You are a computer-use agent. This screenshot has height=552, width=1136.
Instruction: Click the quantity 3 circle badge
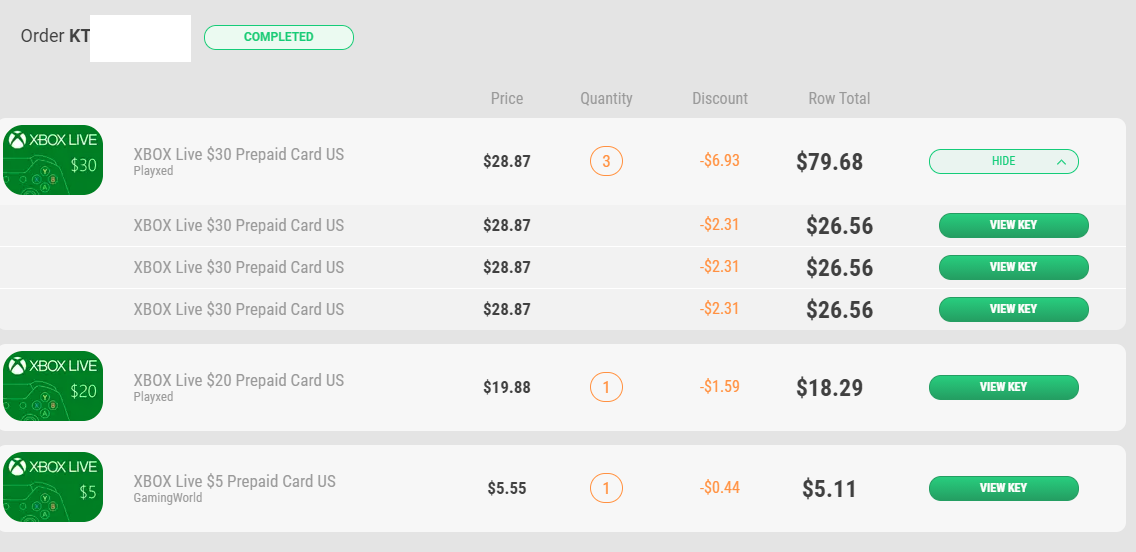click(606, 161)
